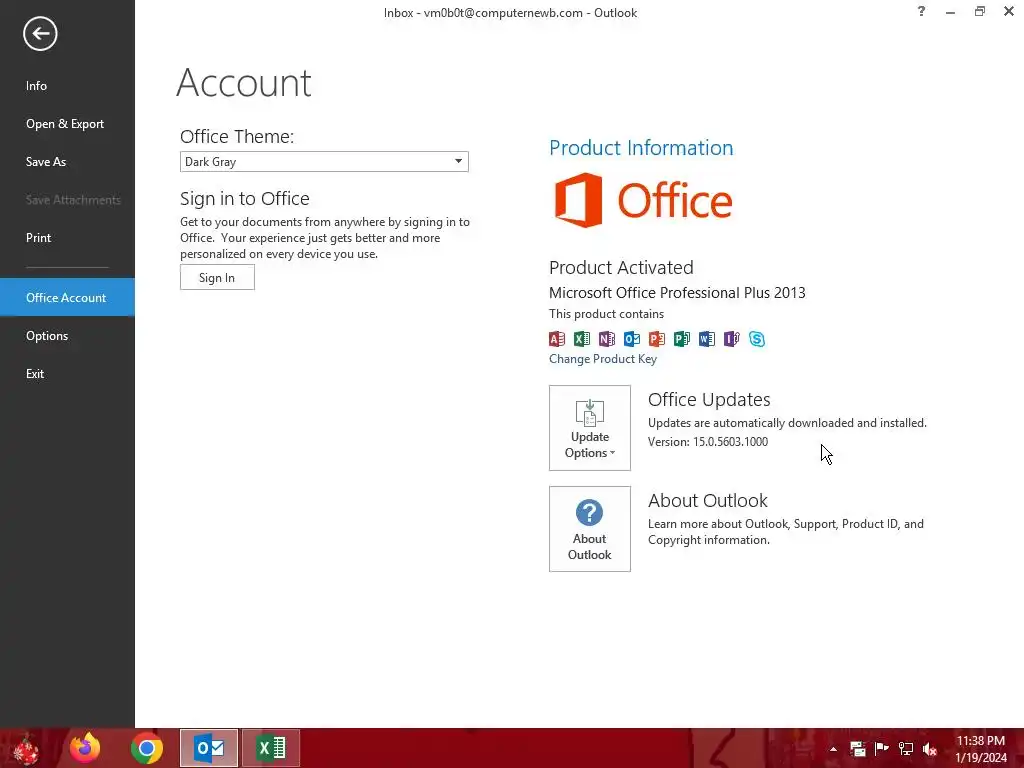Click the Product Activated text
Screen dimensions: 1024x768
tap(621, 267)
